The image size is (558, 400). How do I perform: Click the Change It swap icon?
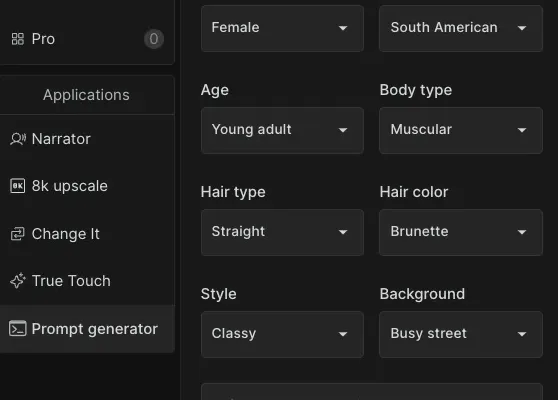(17, 234)
